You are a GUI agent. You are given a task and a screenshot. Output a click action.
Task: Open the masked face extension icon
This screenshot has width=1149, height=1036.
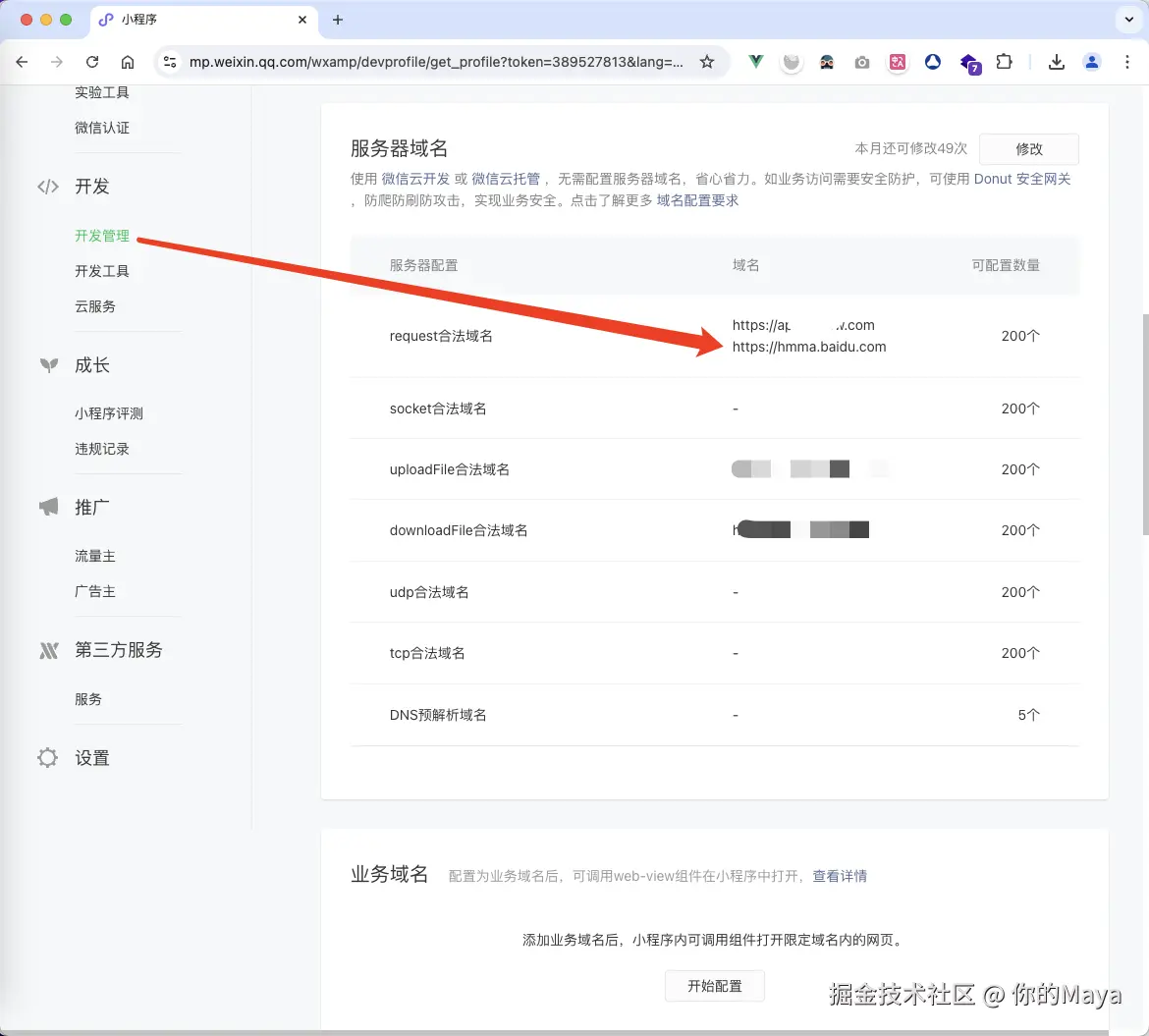click(827, 62)
